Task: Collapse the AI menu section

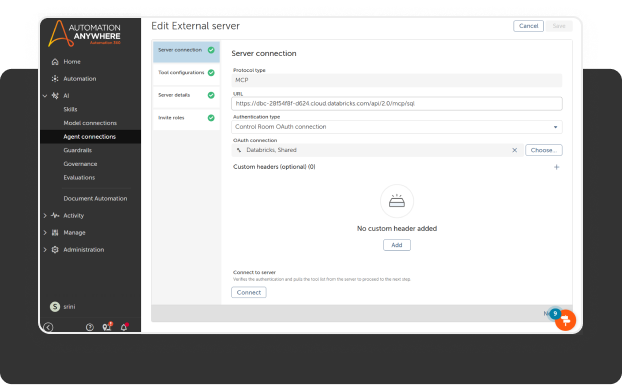Action: (45, 96)
